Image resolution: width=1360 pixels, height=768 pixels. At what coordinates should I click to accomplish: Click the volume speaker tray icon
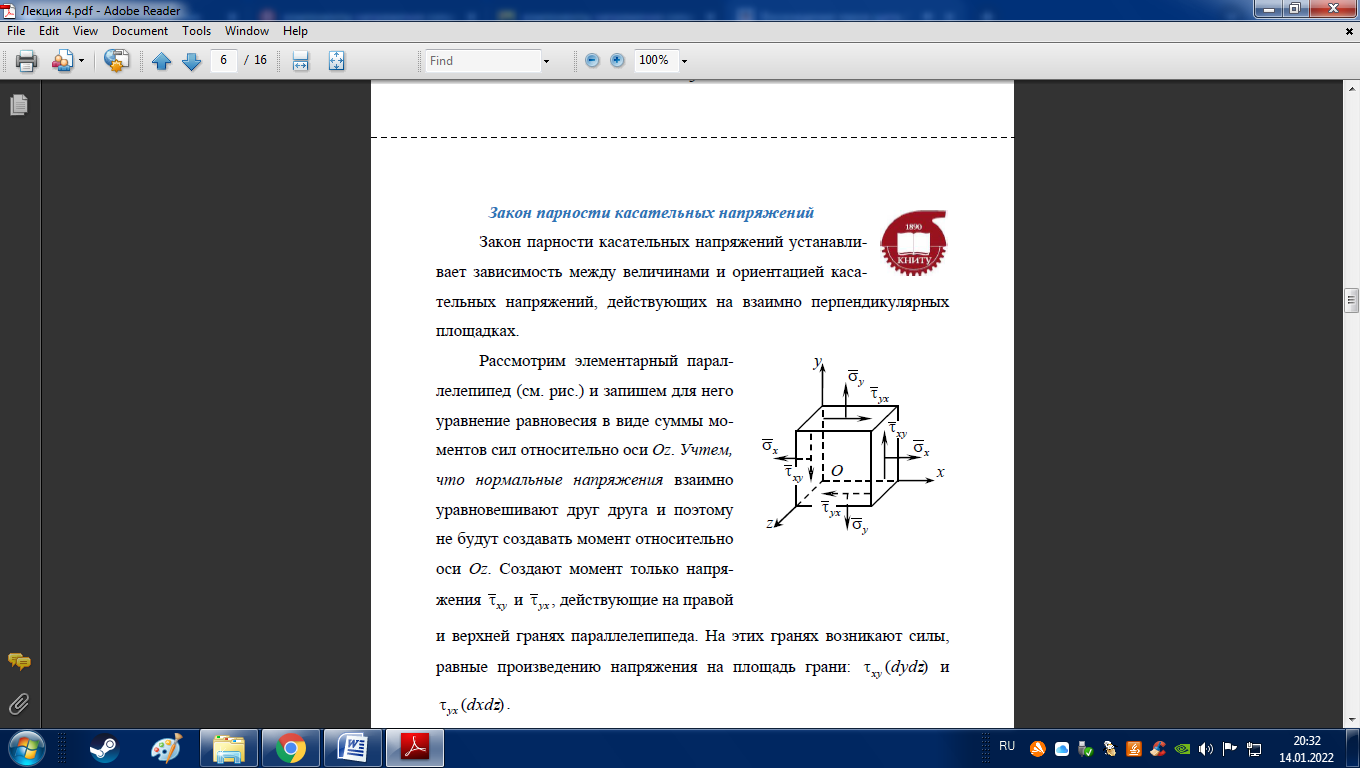(1206, 748)
